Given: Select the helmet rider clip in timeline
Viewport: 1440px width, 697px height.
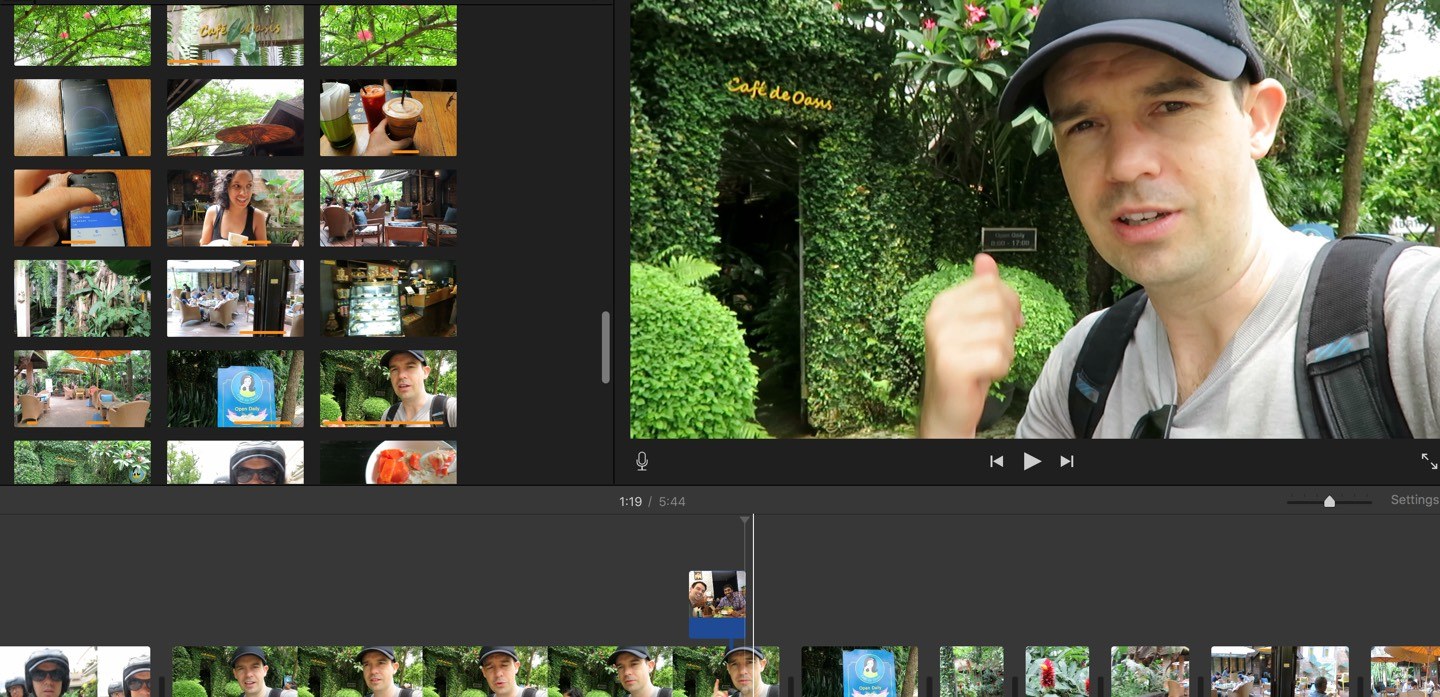Looking at the screenshot, I should click(x=75, y=672).
